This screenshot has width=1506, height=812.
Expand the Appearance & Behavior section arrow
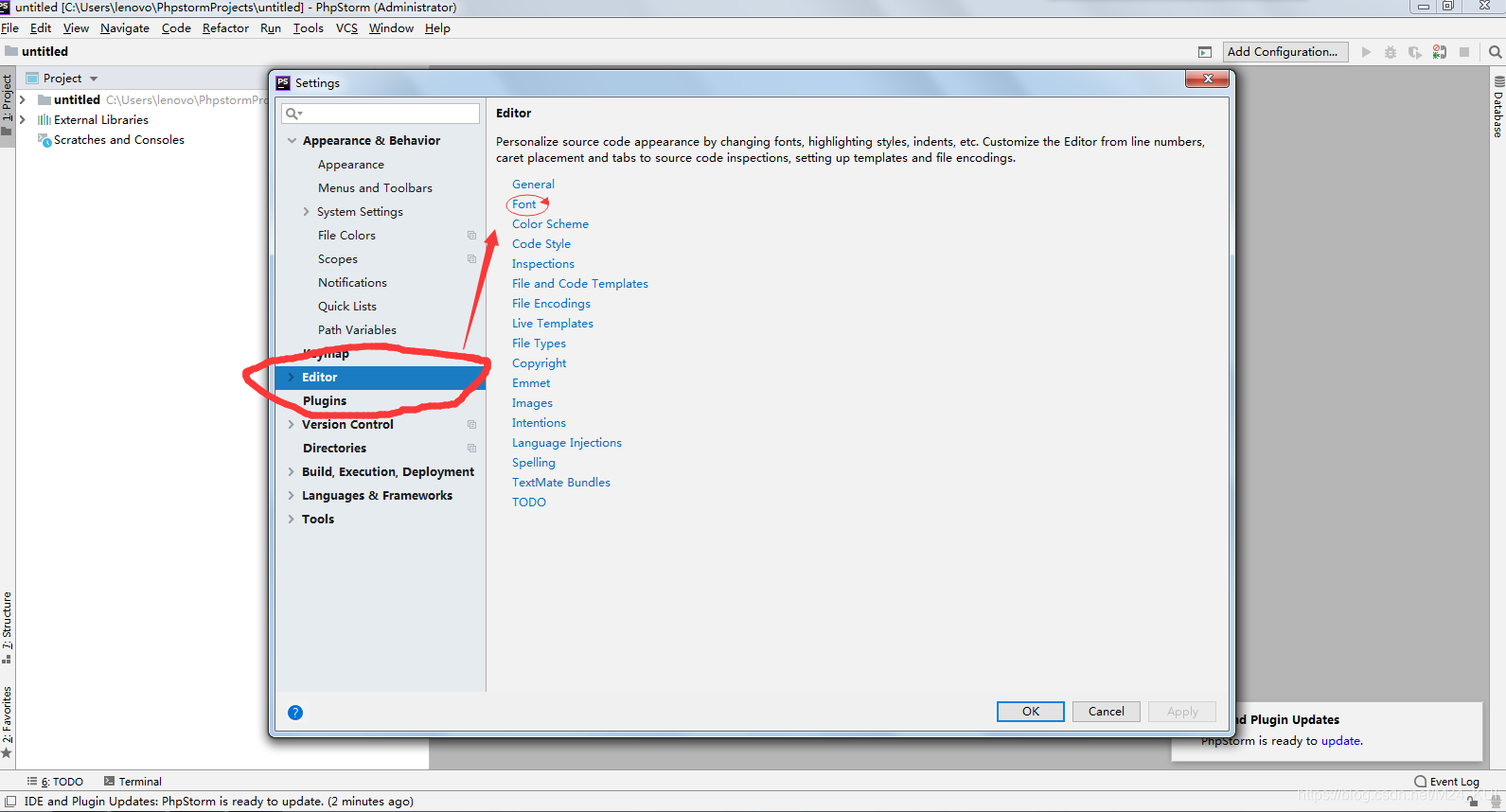pyautogui.click(x=292, y=141)
